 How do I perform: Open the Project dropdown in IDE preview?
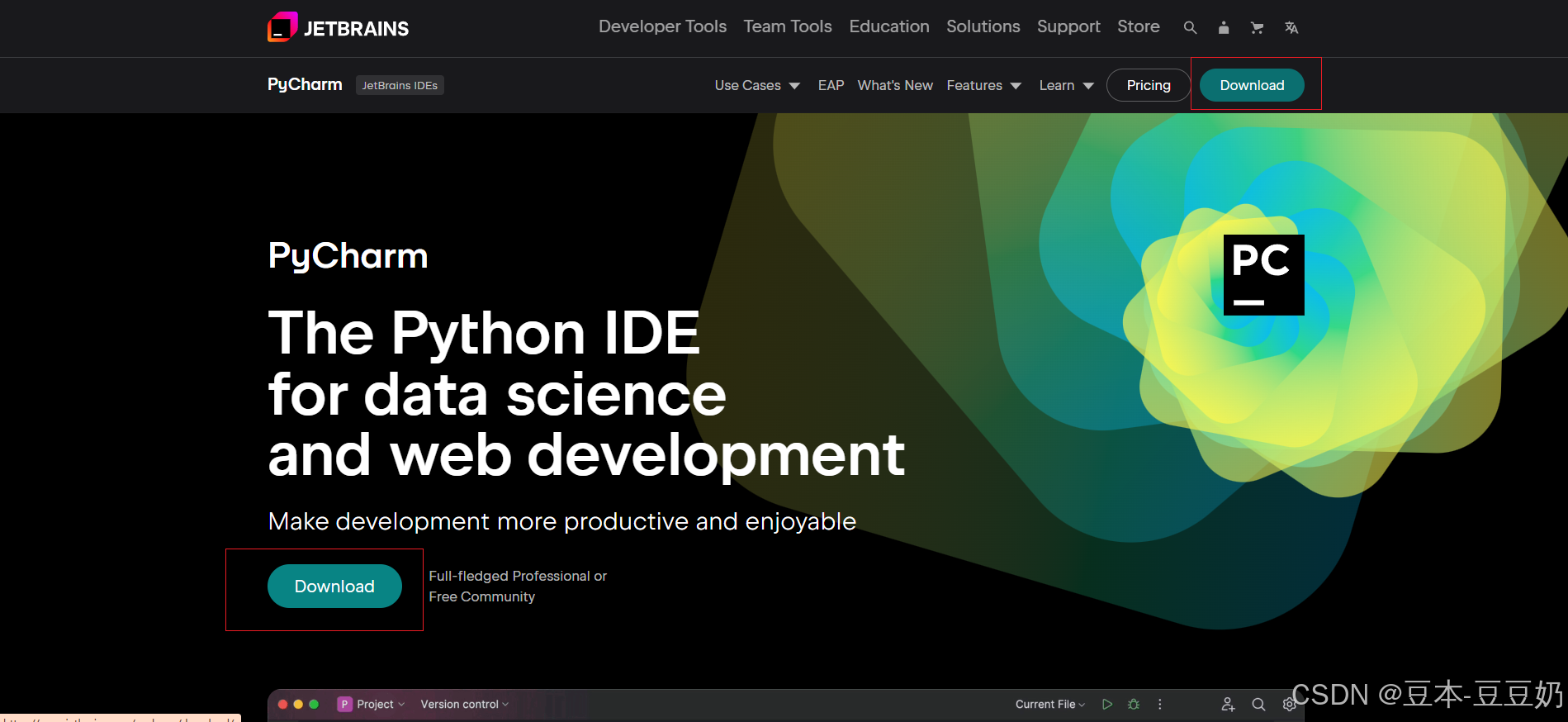pos(381,704)
